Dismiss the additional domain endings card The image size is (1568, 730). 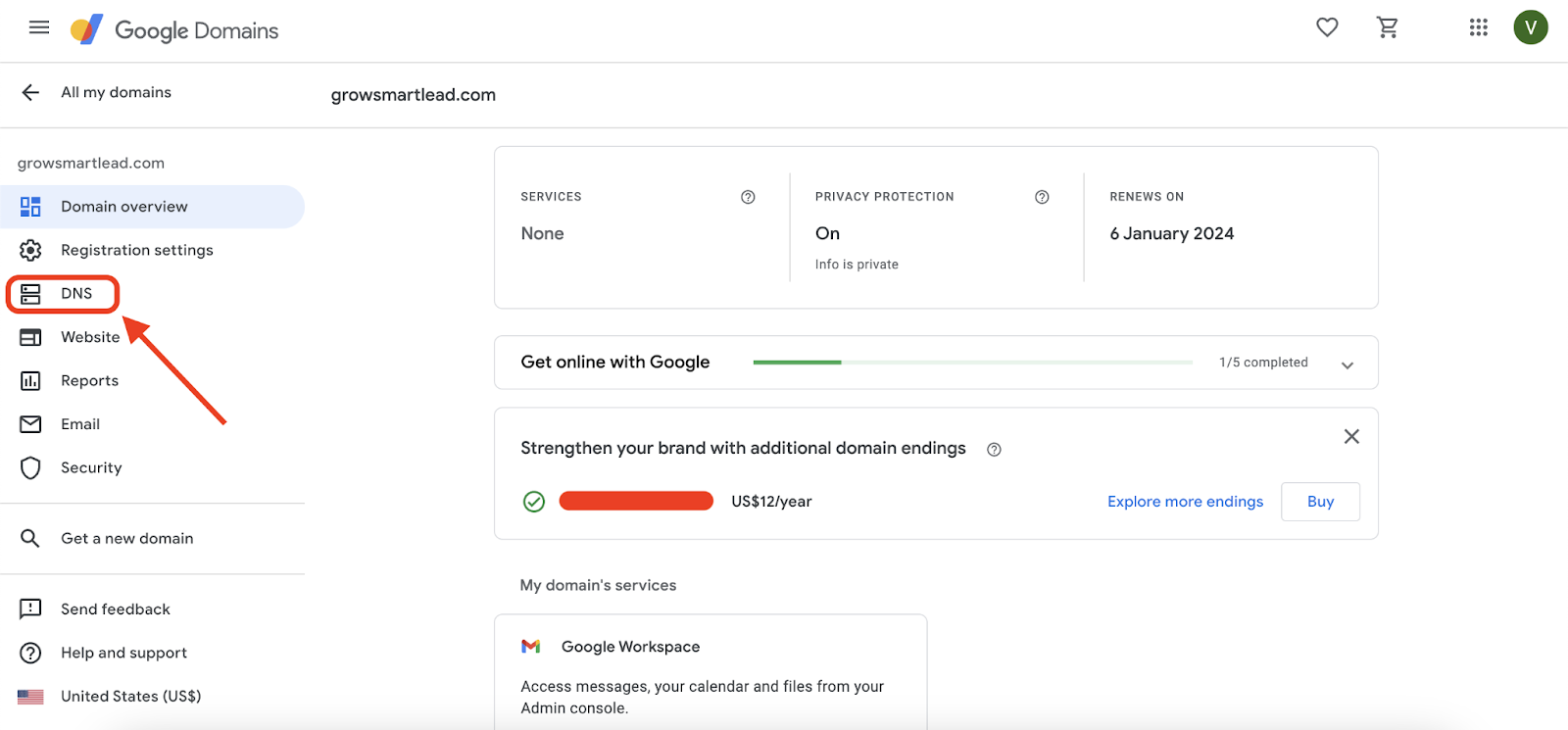[x=1351, y=437]
